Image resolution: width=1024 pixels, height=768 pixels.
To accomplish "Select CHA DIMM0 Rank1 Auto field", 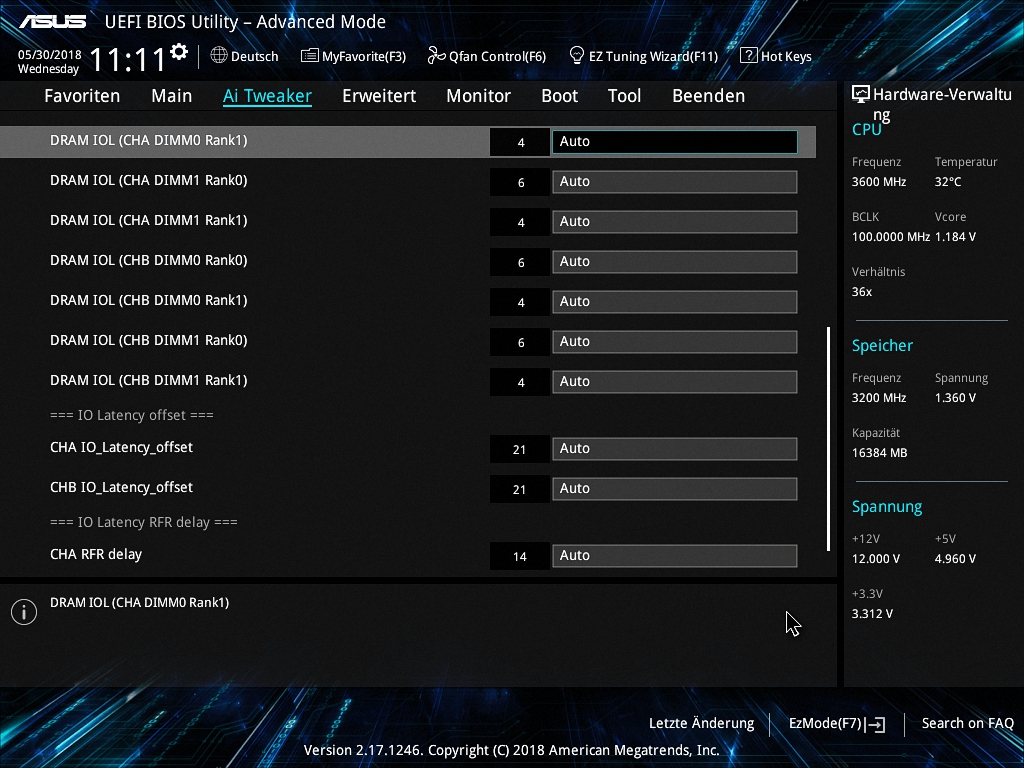I will point(675,142).
